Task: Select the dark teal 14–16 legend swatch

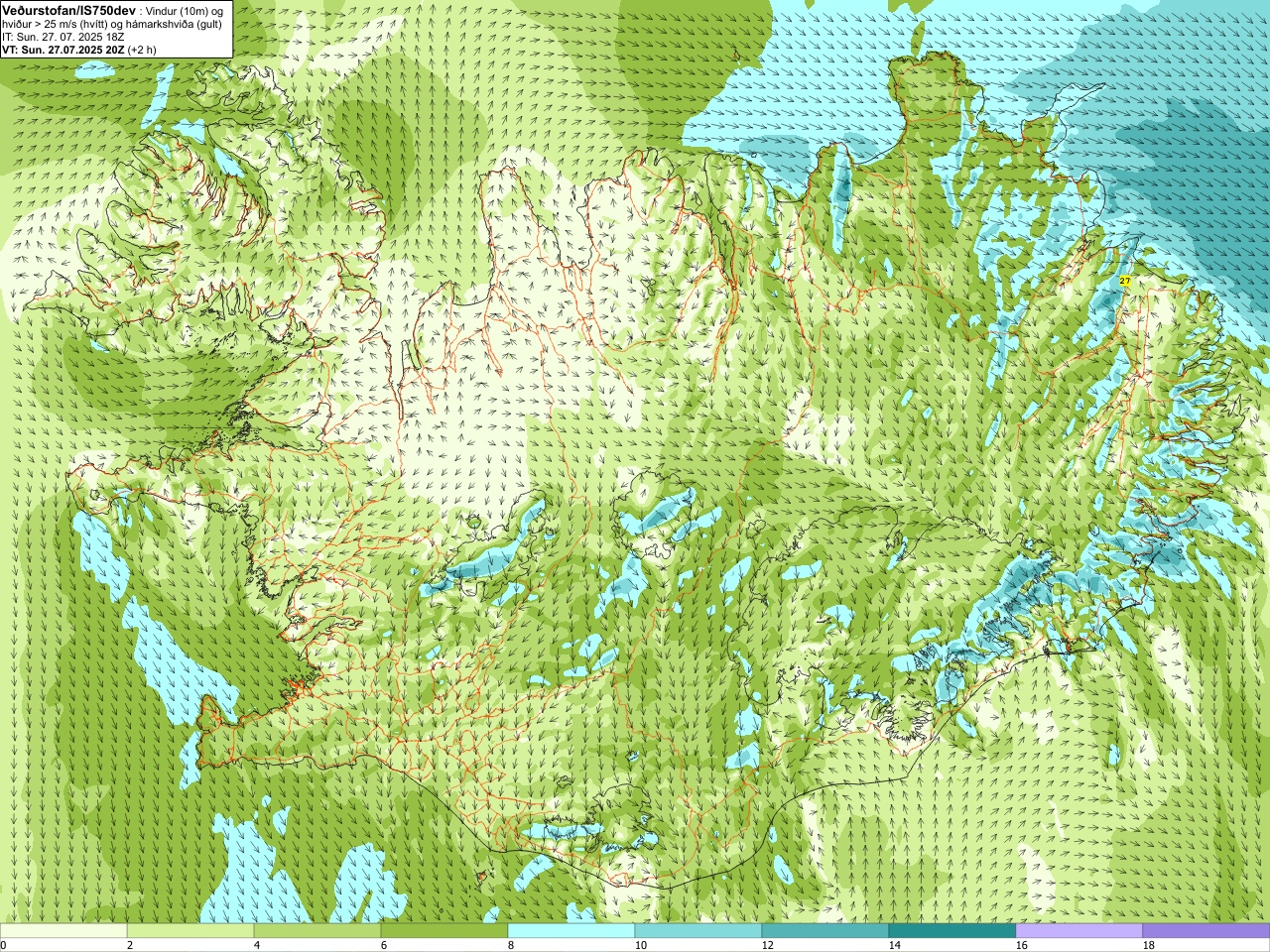Action: [952, 931]
